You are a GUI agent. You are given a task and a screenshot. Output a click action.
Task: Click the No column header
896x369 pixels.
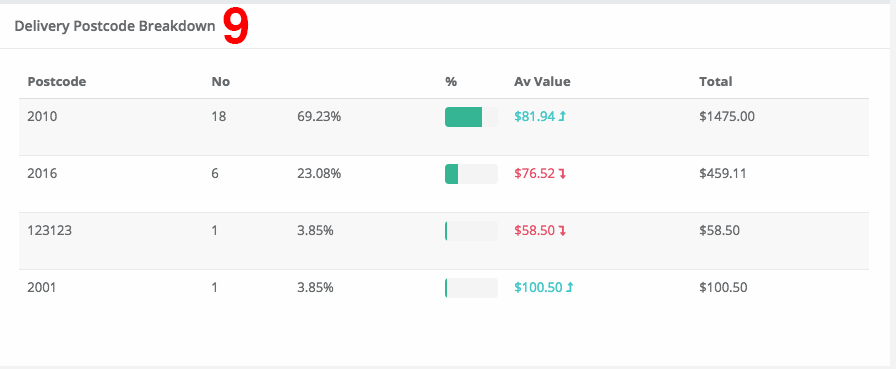(221, 82)
